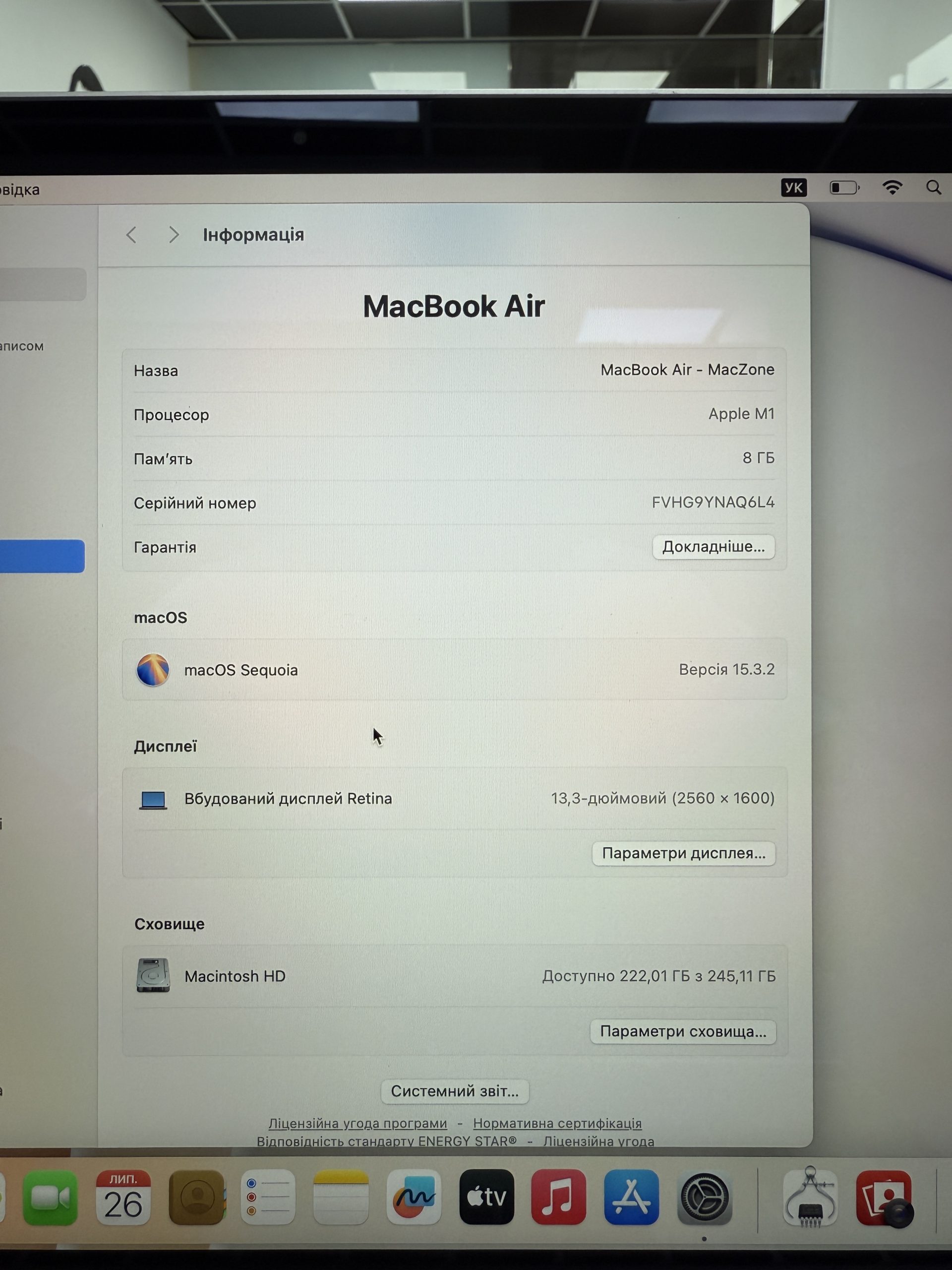Click the 8 ГБ memory value
Screen dimensions: 952x1270
pyautogui.click(x=759, y=457)
